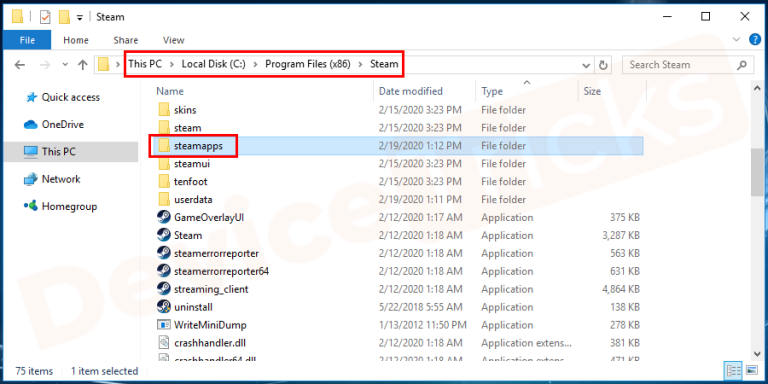Click the Refresh button in address bar

click(x=603, y=65)
